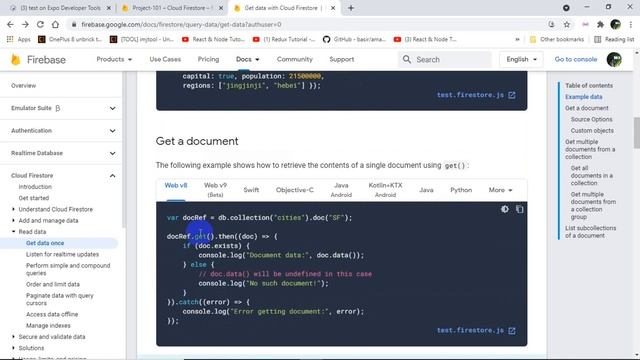Jump to List subcollections of a document
Screen dimensions: 640x360
pyautogui.click(x=590, y=232)
